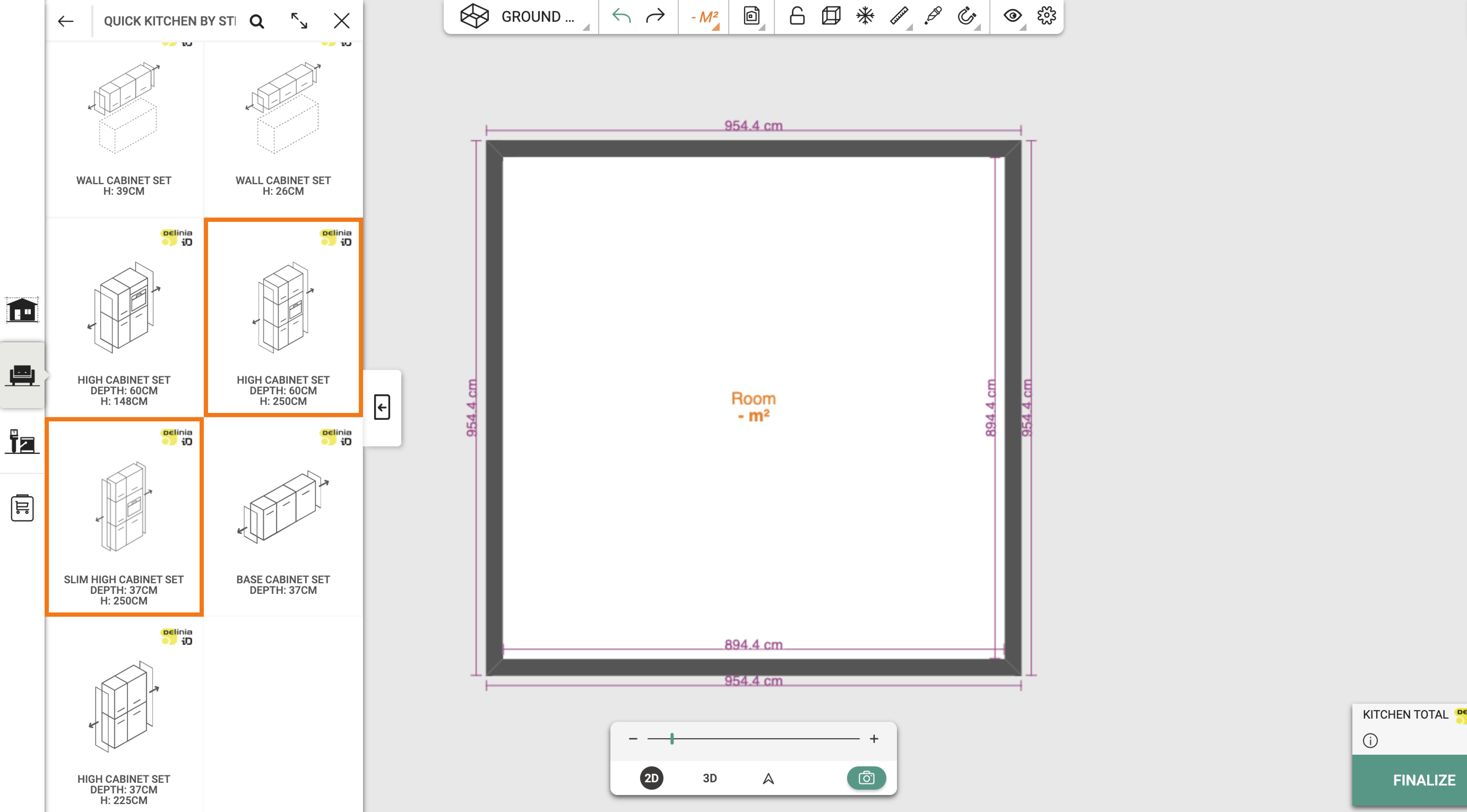Open the furniture sofa sidebar tab
1467x812 pixels.
click(22, 375)
